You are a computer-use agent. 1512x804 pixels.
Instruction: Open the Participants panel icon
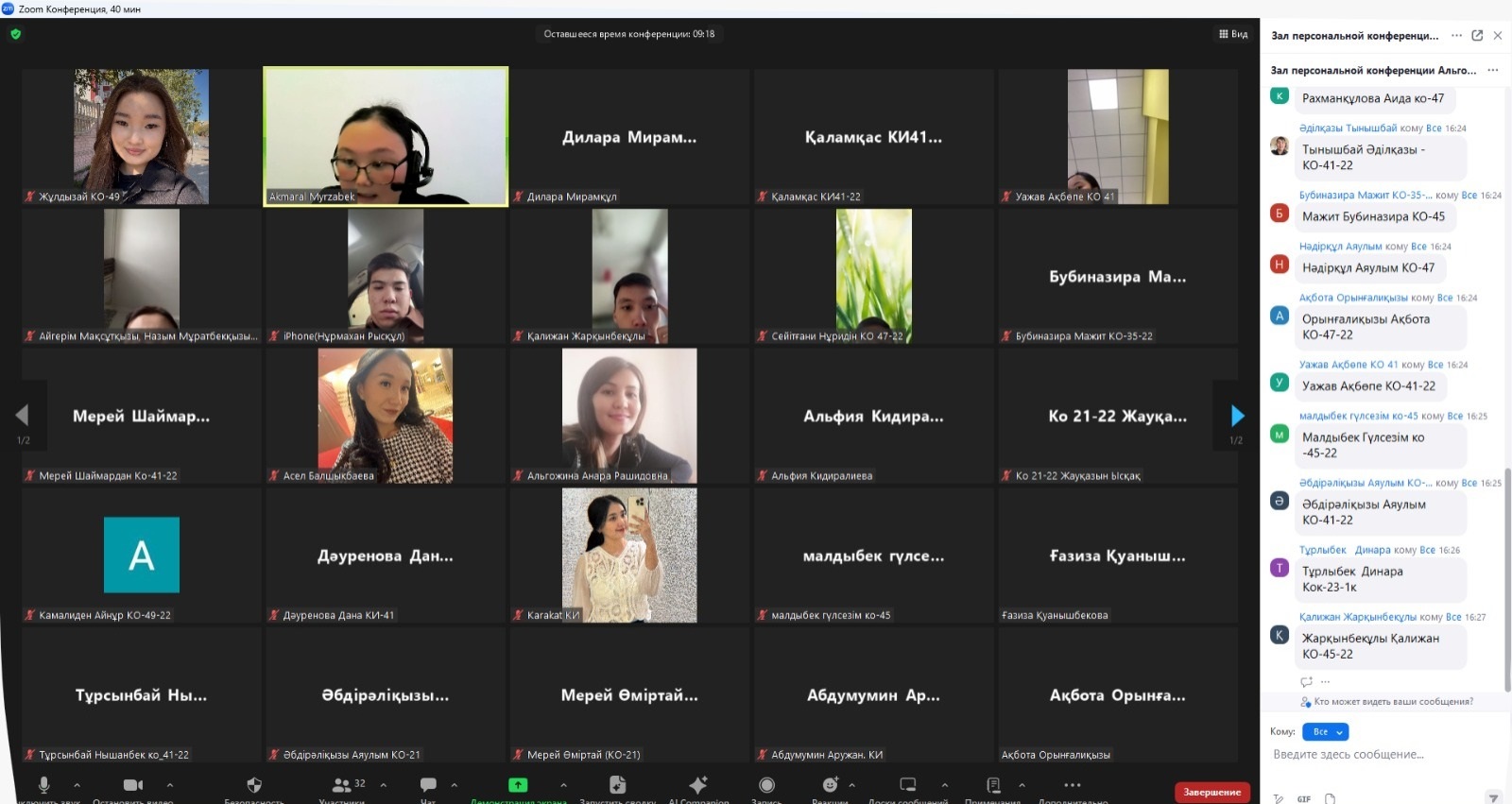(341, 785)
